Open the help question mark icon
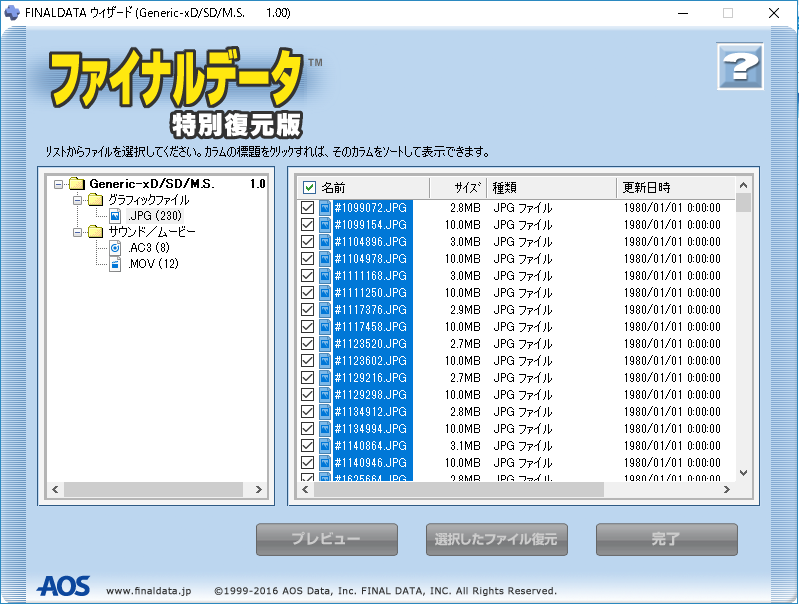This screenshot has height=604, width=799. click(x=740, y=67)
